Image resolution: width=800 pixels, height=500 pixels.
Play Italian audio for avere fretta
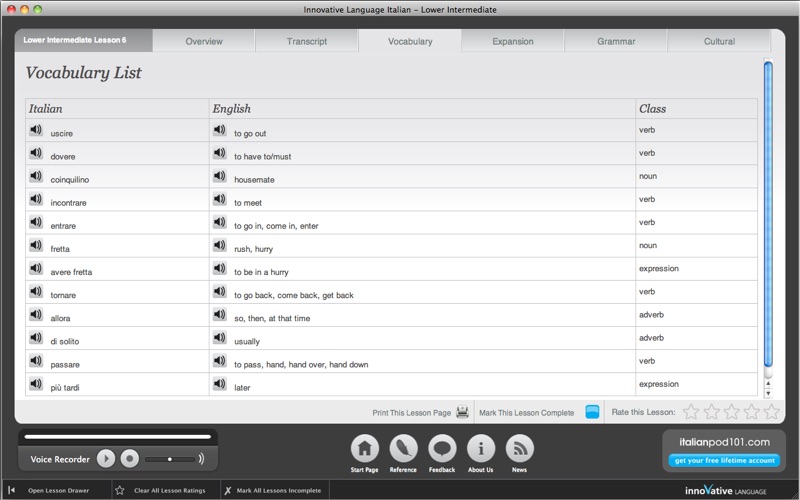click(36, 268)
